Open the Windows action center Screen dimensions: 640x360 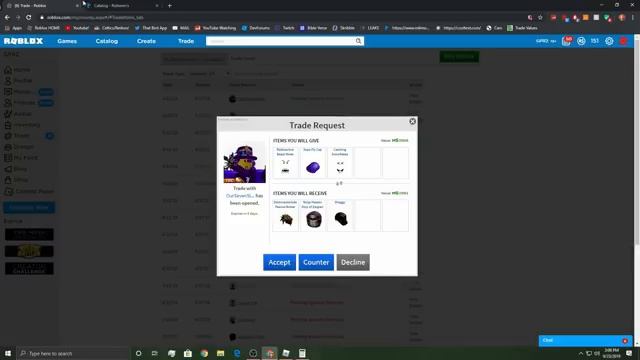click(x=629, y=353)
